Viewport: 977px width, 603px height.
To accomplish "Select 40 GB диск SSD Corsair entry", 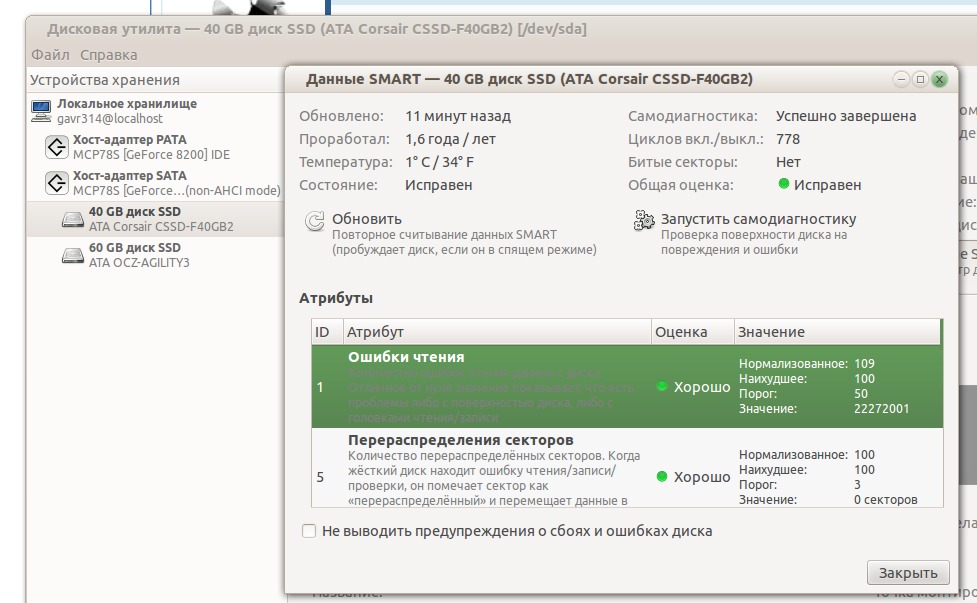I will [x=155, y=219].
